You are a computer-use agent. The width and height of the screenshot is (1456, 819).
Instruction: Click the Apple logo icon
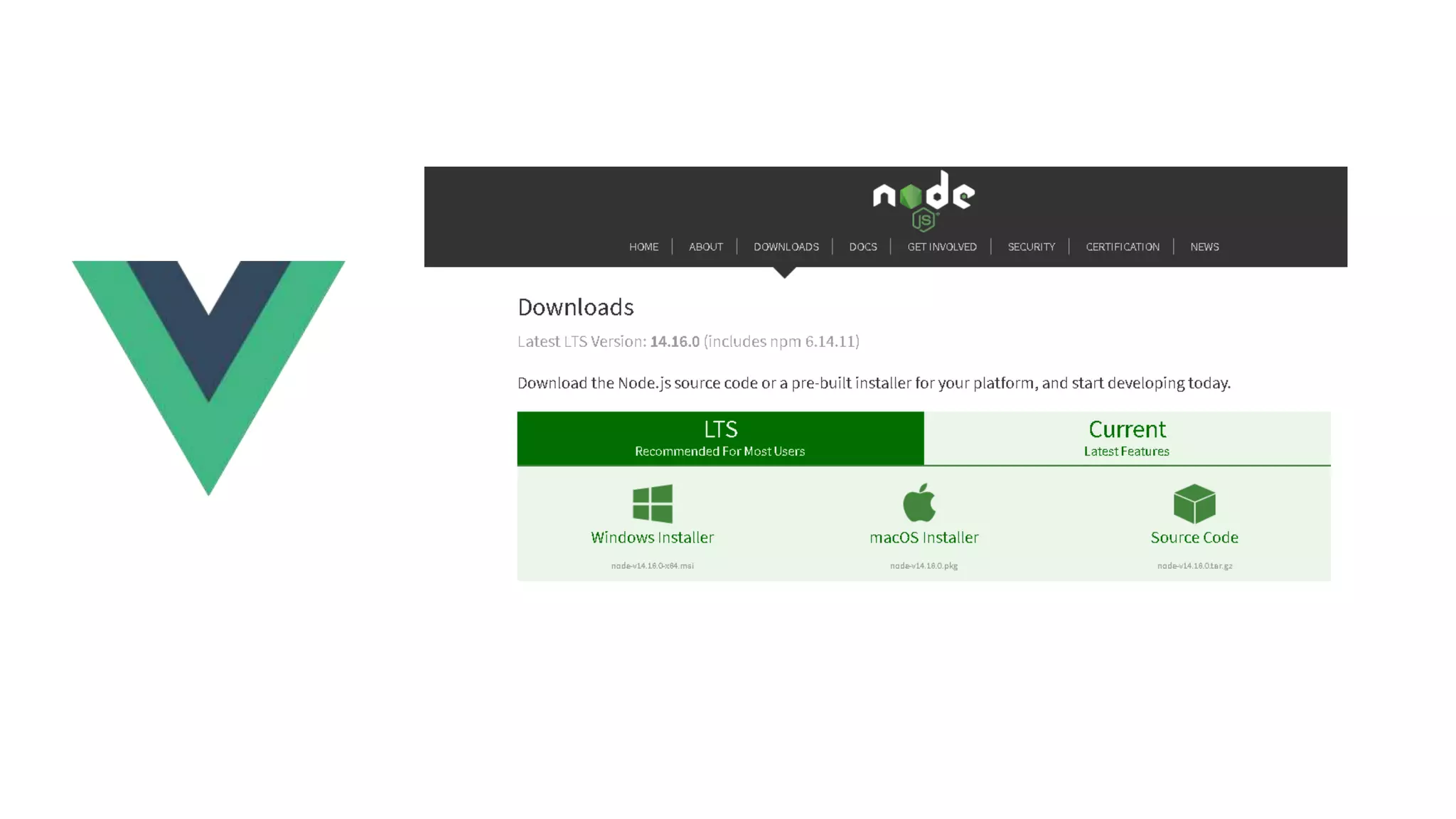tap(919, 503)
